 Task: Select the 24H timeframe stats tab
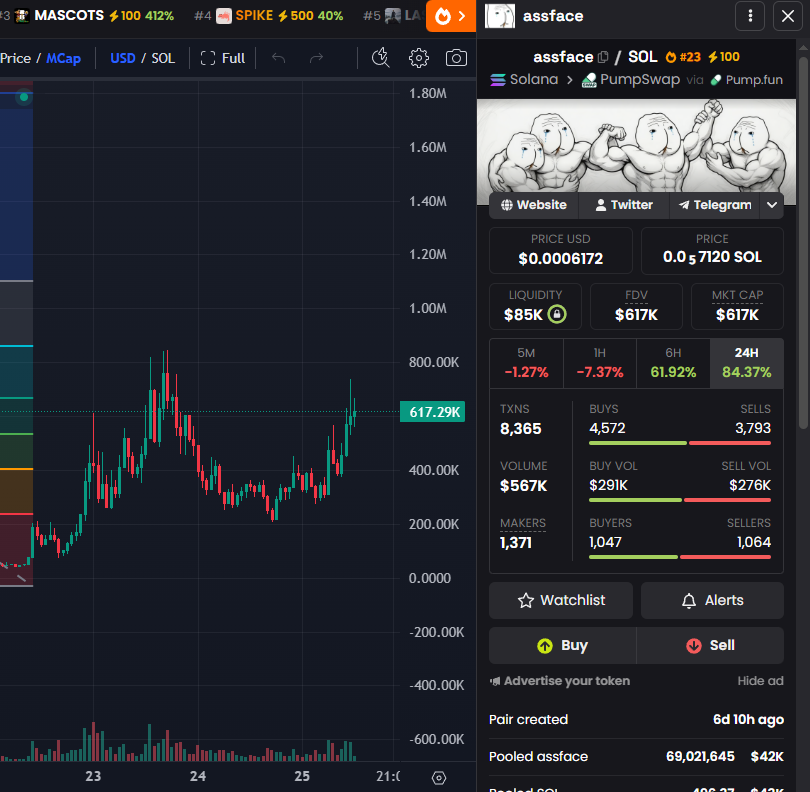coord(746,363)
